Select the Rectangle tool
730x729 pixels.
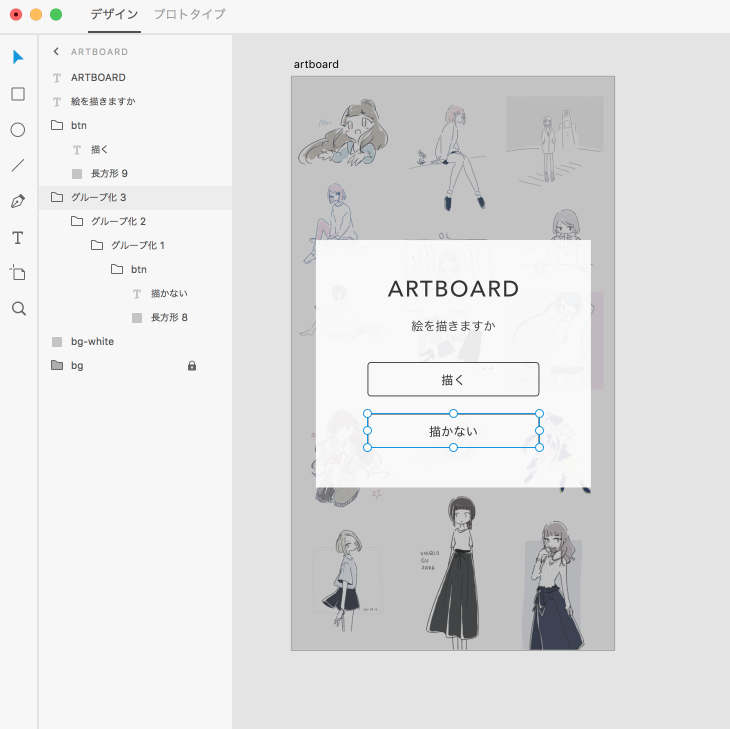[x=18, y=94]
